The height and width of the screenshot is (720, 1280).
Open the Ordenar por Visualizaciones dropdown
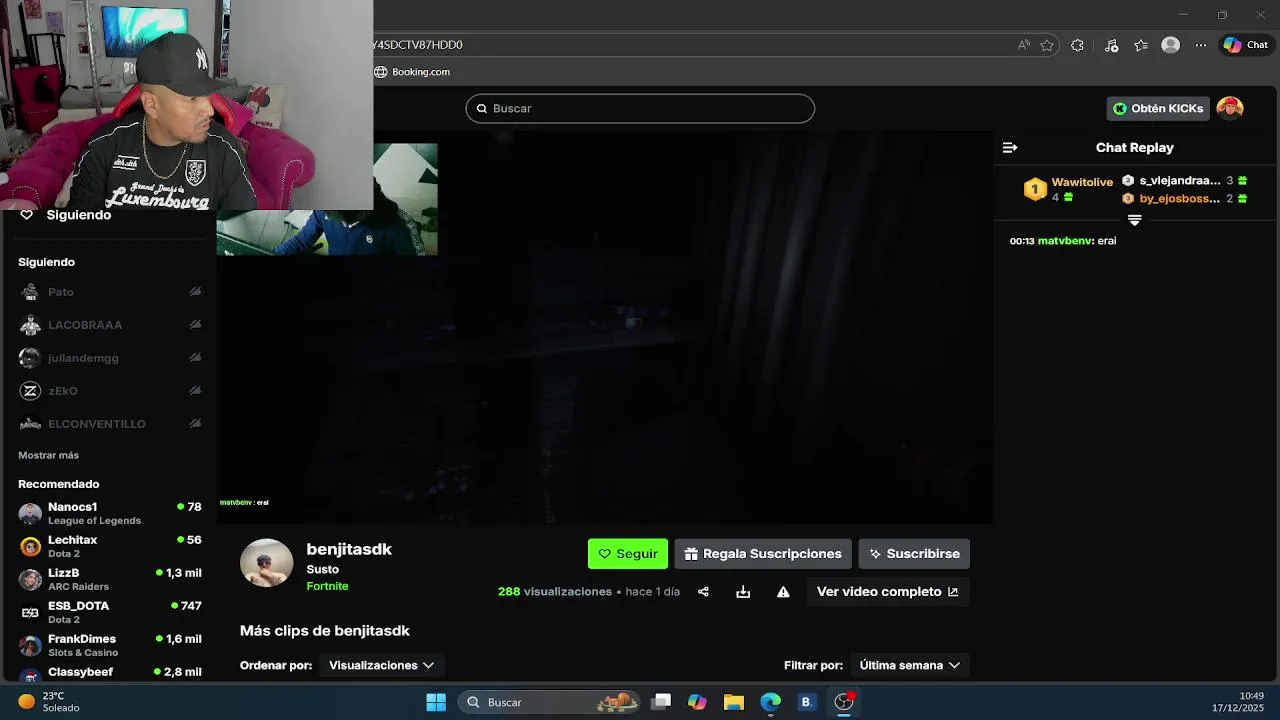coord(381,665)
